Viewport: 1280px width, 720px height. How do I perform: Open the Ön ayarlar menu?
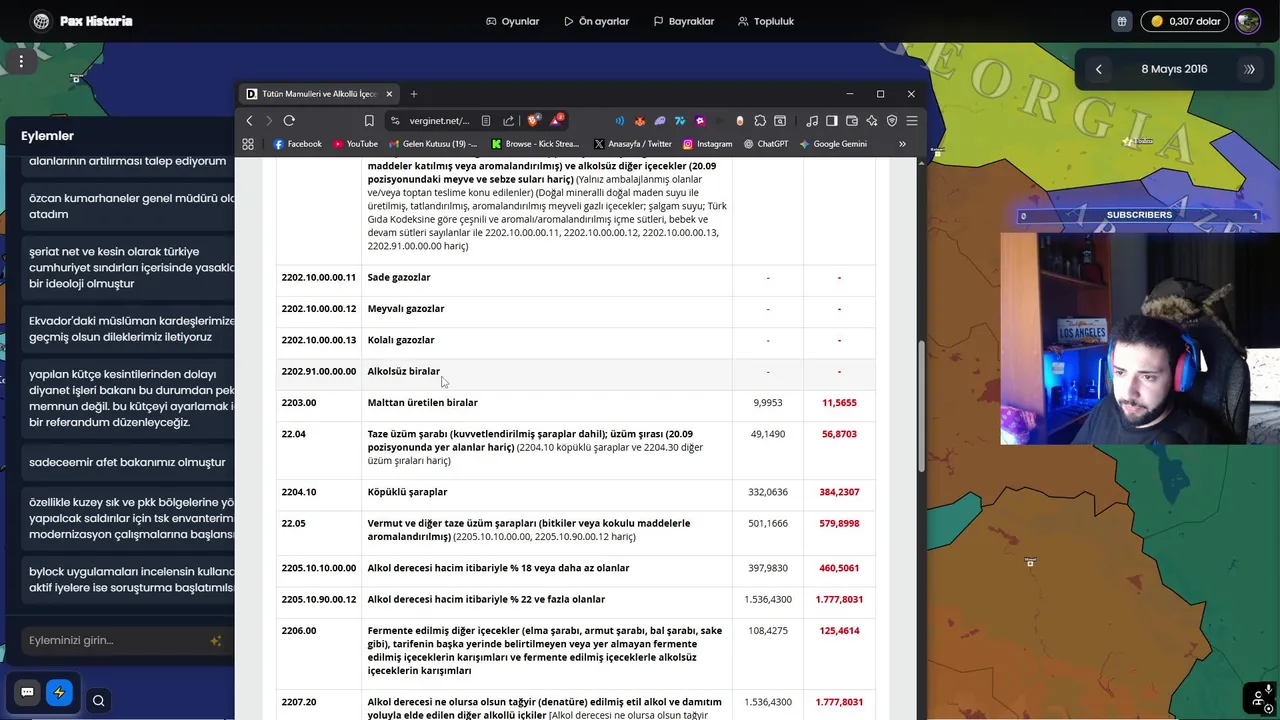coord(596,21)
